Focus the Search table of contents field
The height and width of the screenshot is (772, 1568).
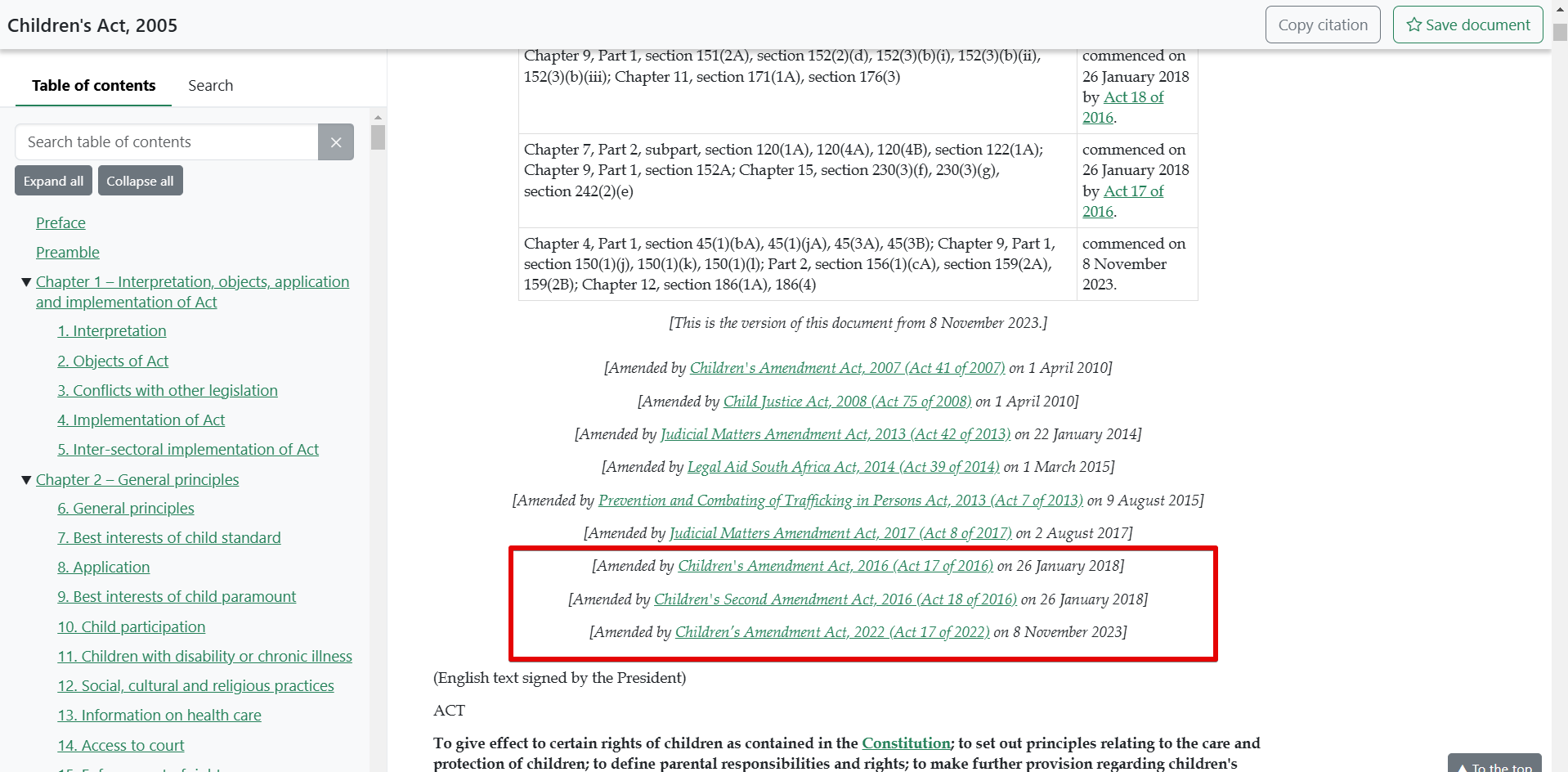point(167,142)
